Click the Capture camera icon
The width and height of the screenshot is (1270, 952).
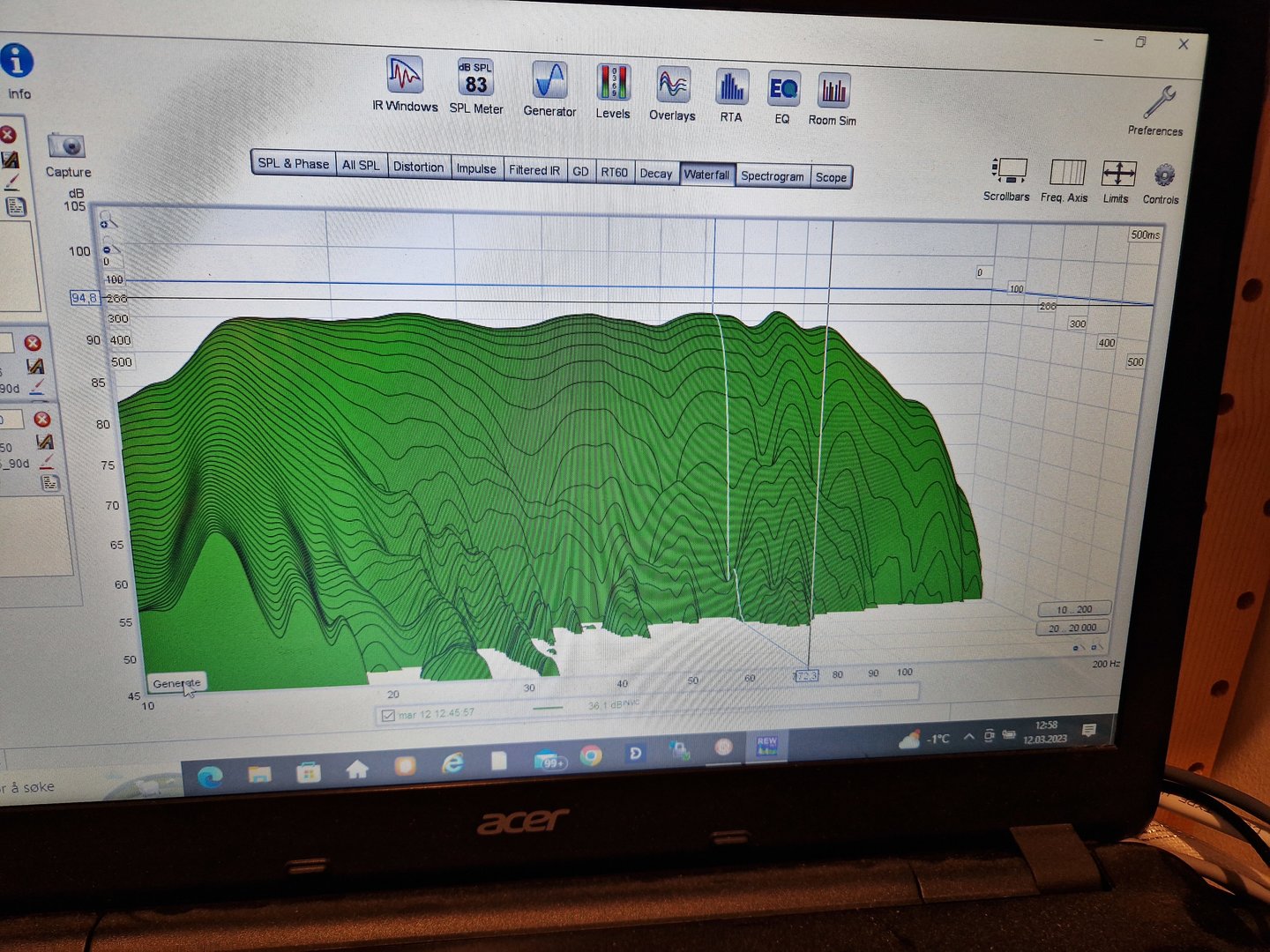pyautogui.click(x=66, y=145)
